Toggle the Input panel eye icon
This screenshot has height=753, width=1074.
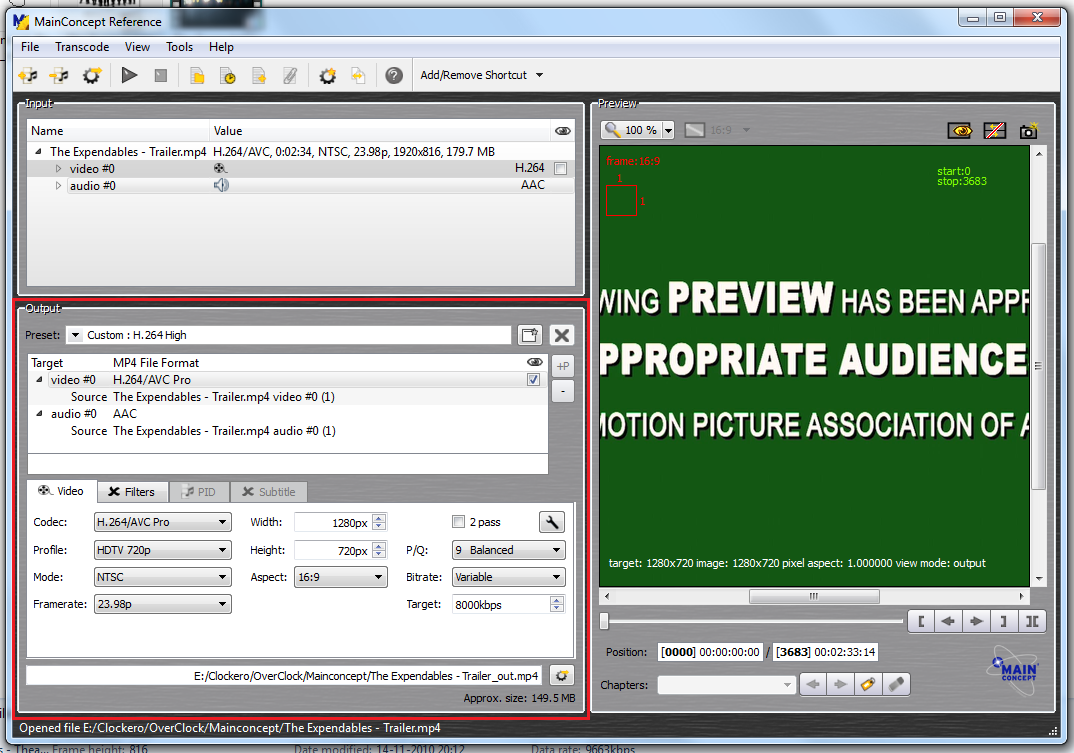[563, 131]
